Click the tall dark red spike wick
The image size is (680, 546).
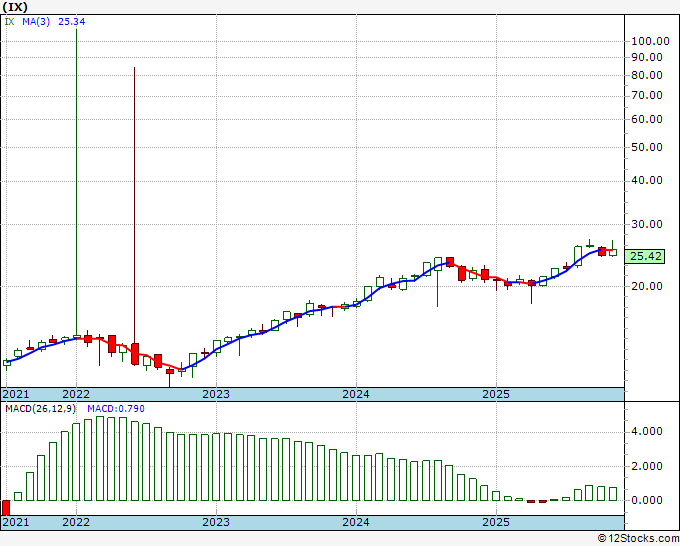pos(134,200)
